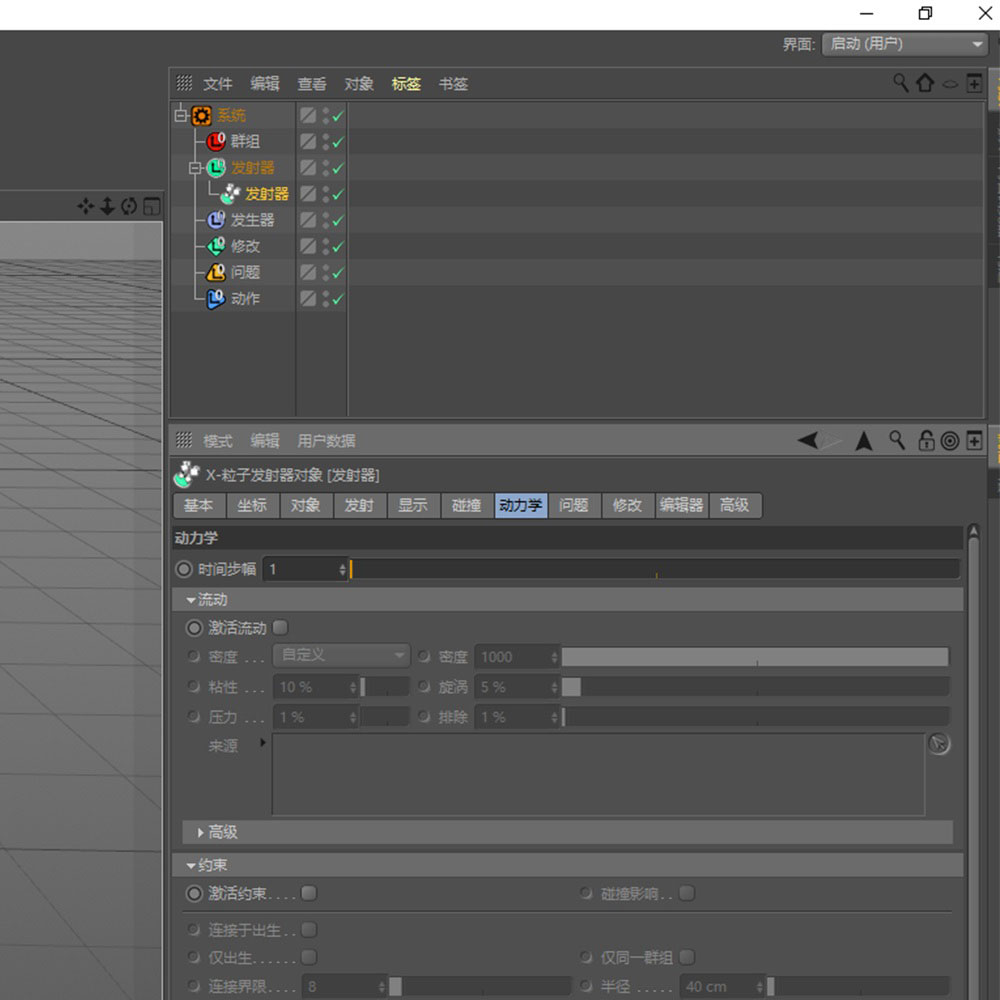This screenshot has height=1000, width=1000.
Task: Toggle the green checkmark for 系统
Action: 337,116
